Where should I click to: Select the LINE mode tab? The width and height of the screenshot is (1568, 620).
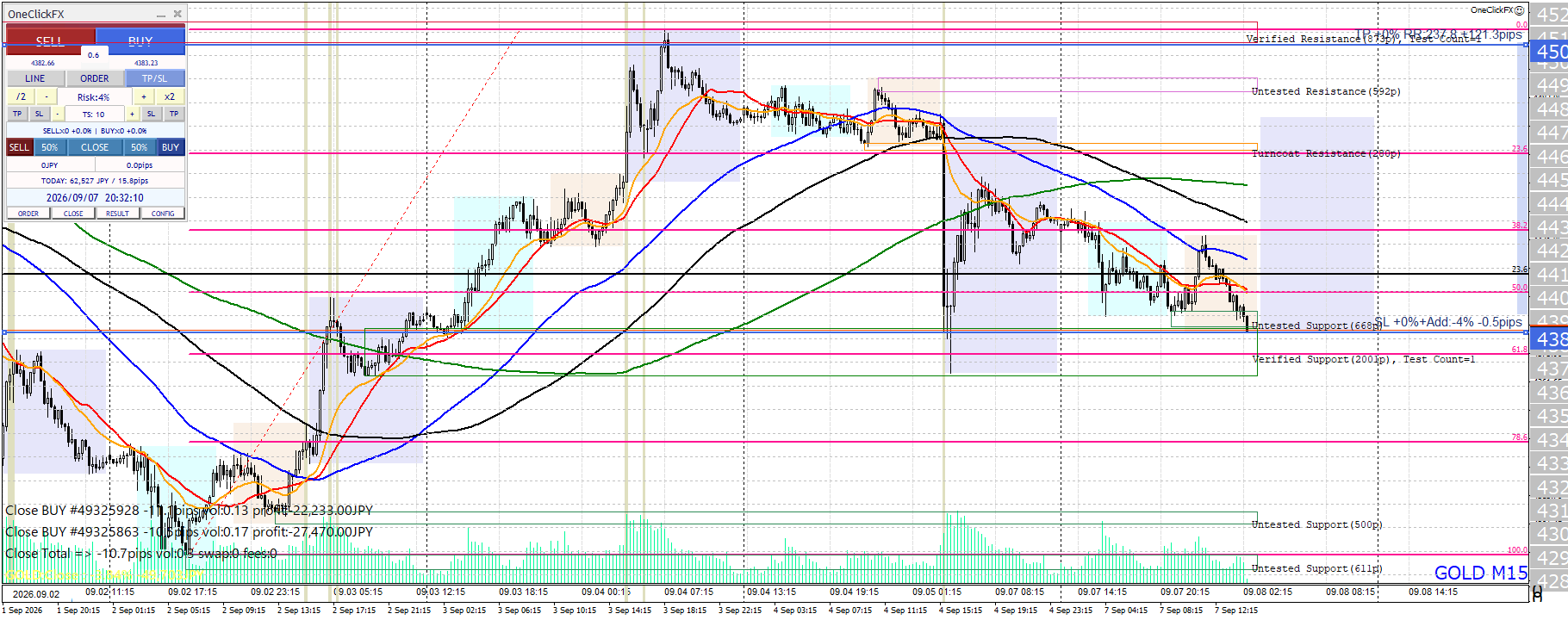(x=35, y=78)
